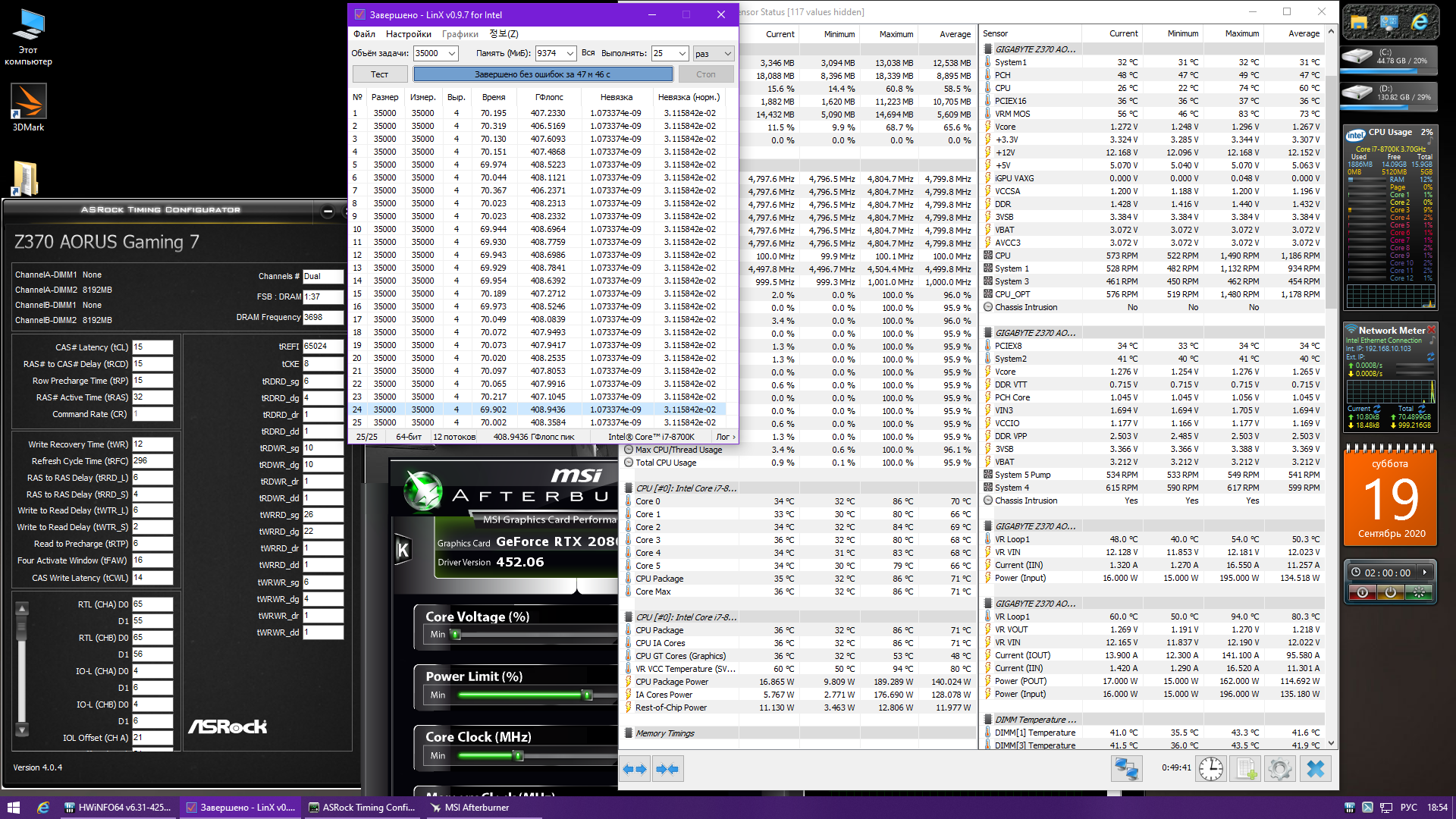Click the tREFI value field
This screenshot has width=1456, height=819.
click(322, 347)
